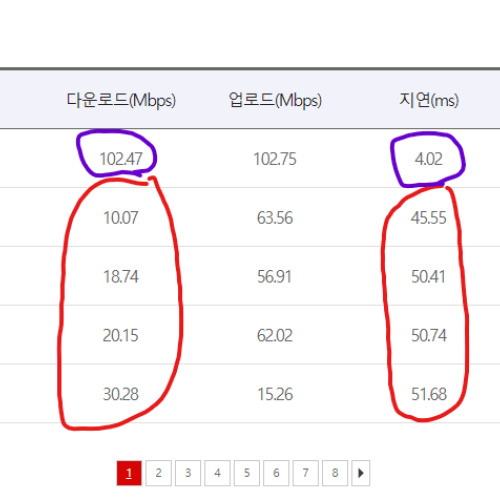Select download value 18.74

[121, 277]
